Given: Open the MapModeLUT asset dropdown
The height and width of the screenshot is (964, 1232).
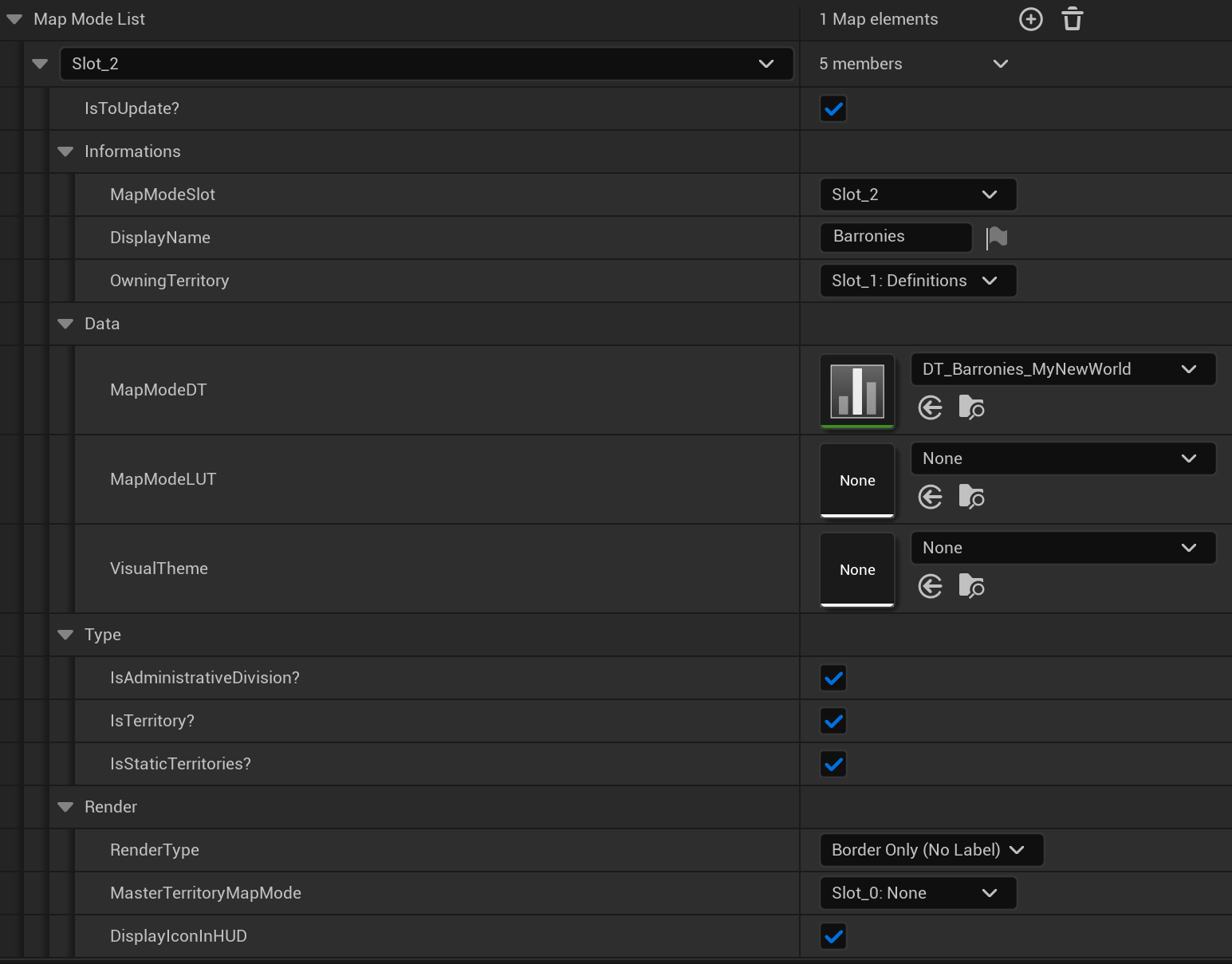Looking at the screenshot, I should tap(1063, 458).
